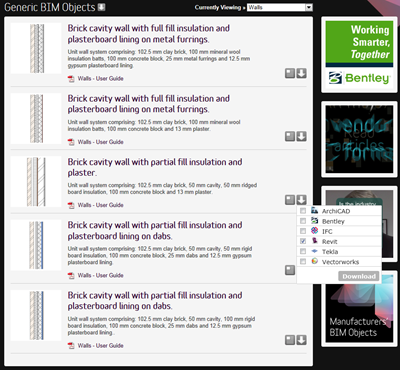Viewport: 400px width, 370px height.
Task: Click the Vectorworks logo icon in format list
Action: [314, 261]
